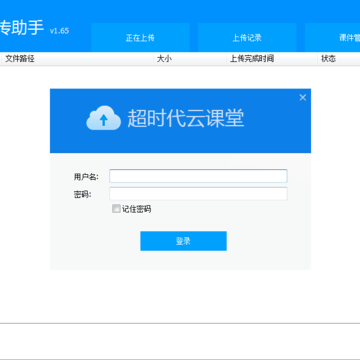Click the 状态 column header
Image resolution: width=360 pixels, height=360 pixels.
[x=339, y=59]
